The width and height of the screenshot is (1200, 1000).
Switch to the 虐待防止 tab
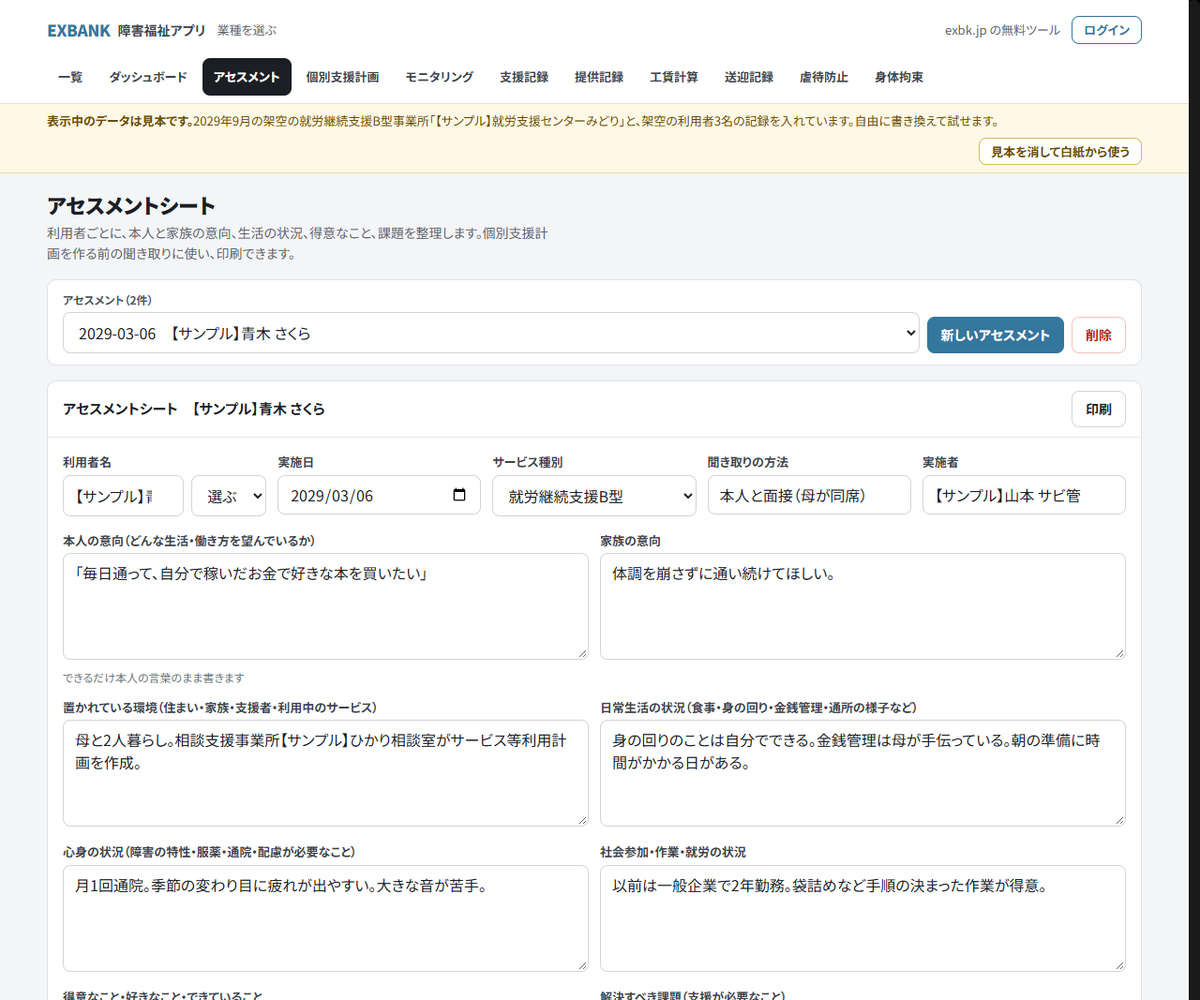tap(824, 77)
